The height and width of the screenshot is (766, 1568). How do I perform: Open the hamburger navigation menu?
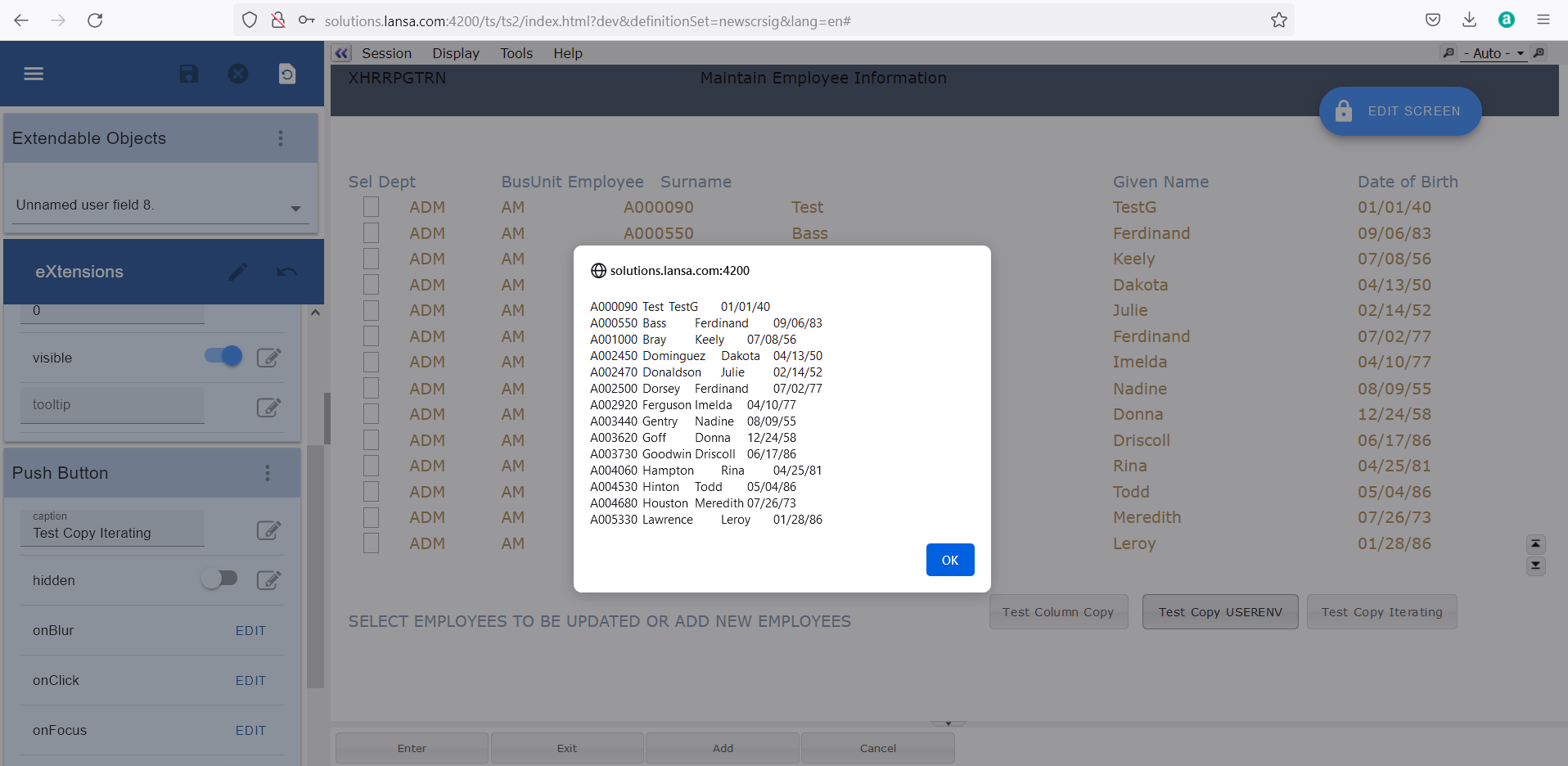[x=34, y=74]
